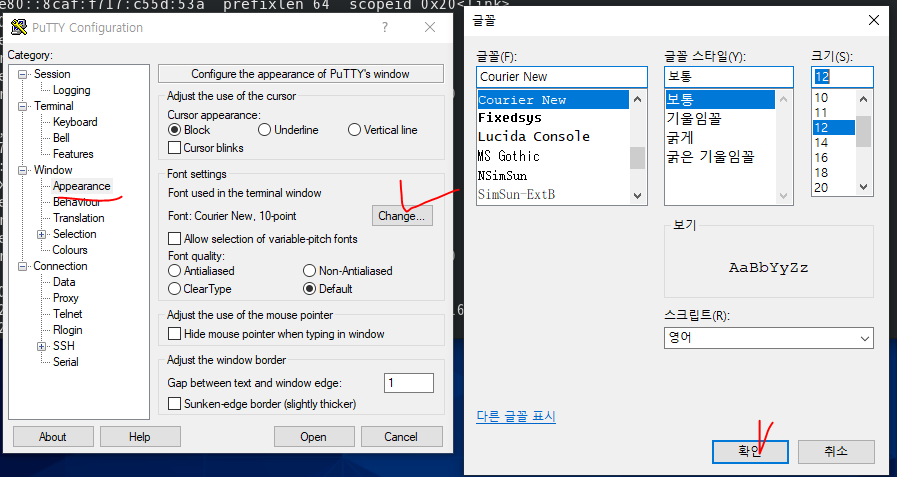Image resolution: width=897 pixels, height=477 pixels.
Task: Open the Colours category
Action: coord(70,250)
